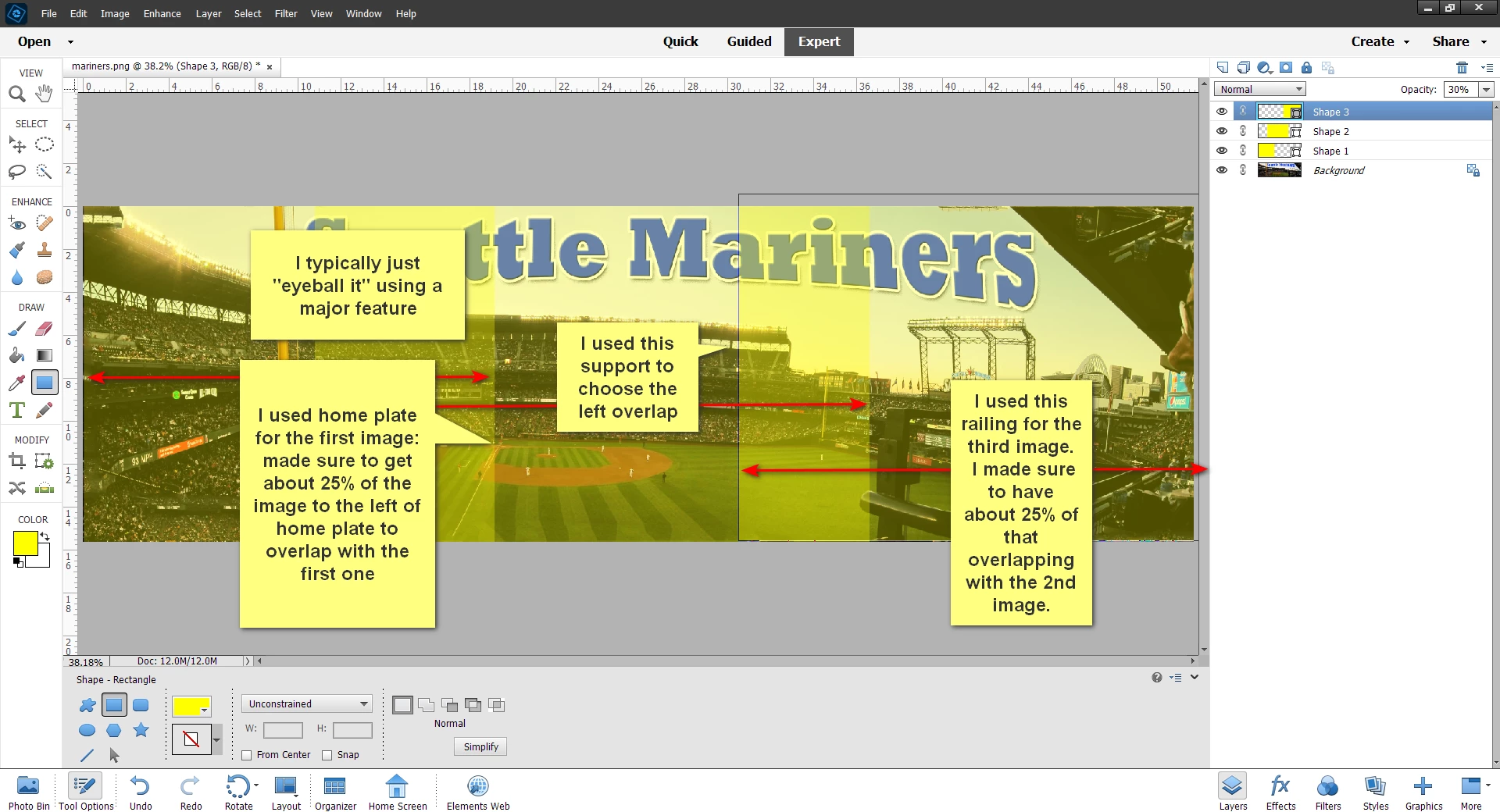Hide the Shape 3 layer
1500x812 pixels.
pyautogui.click(x=1222, y=112)
